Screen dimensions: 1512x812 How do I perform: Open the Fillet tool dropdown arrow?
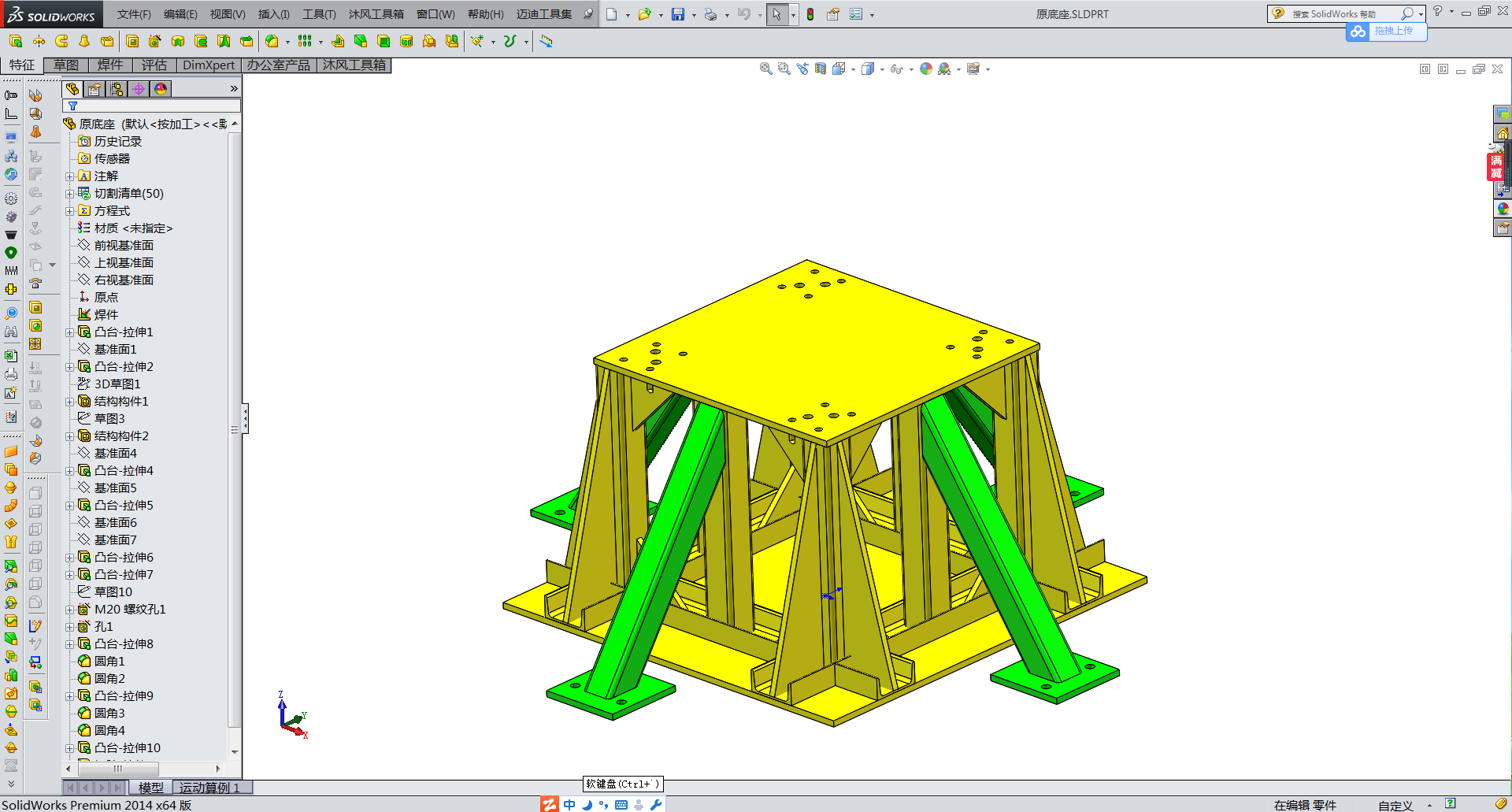click(287, 42)
